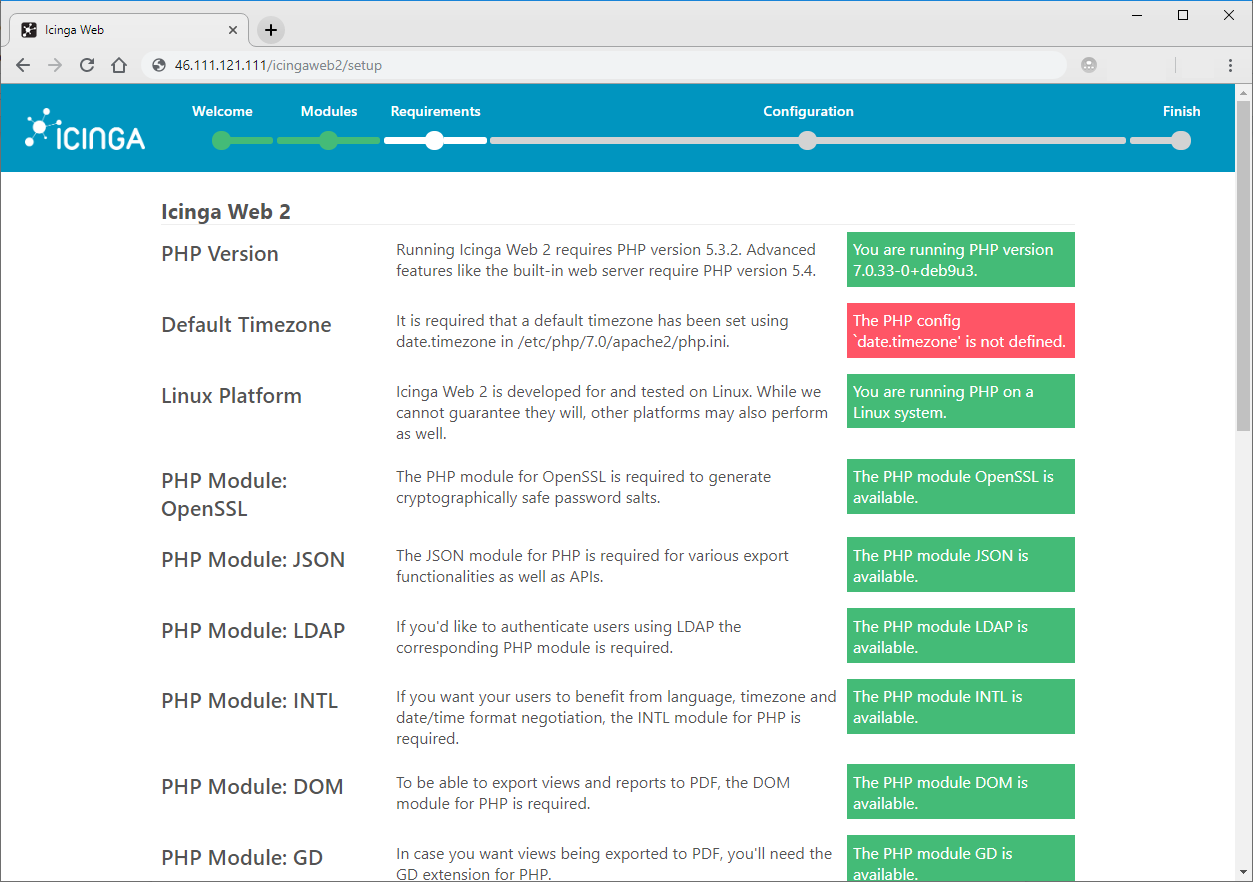Viewport: 1253px width, 882px height.
Task: Open the browser home page
Action: 119,64
